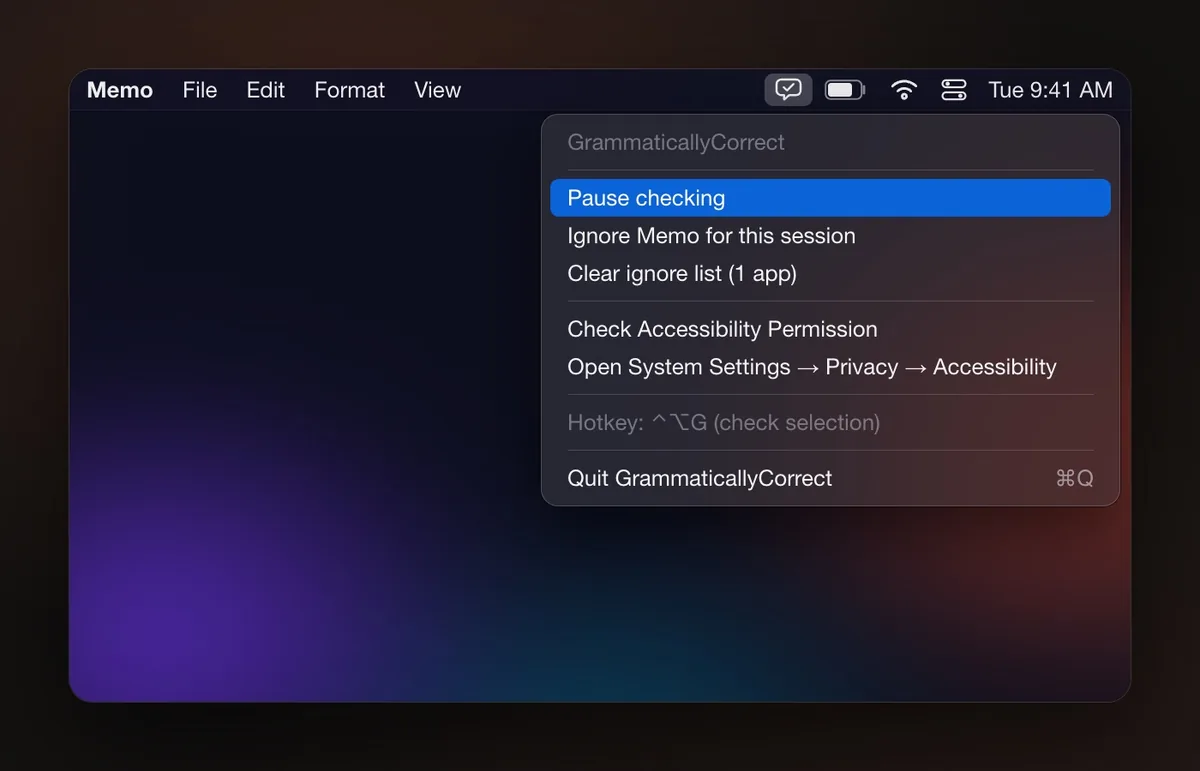The image size is (1200, 771).
Task: Open the File menu
Action: (x=200, y=90)
